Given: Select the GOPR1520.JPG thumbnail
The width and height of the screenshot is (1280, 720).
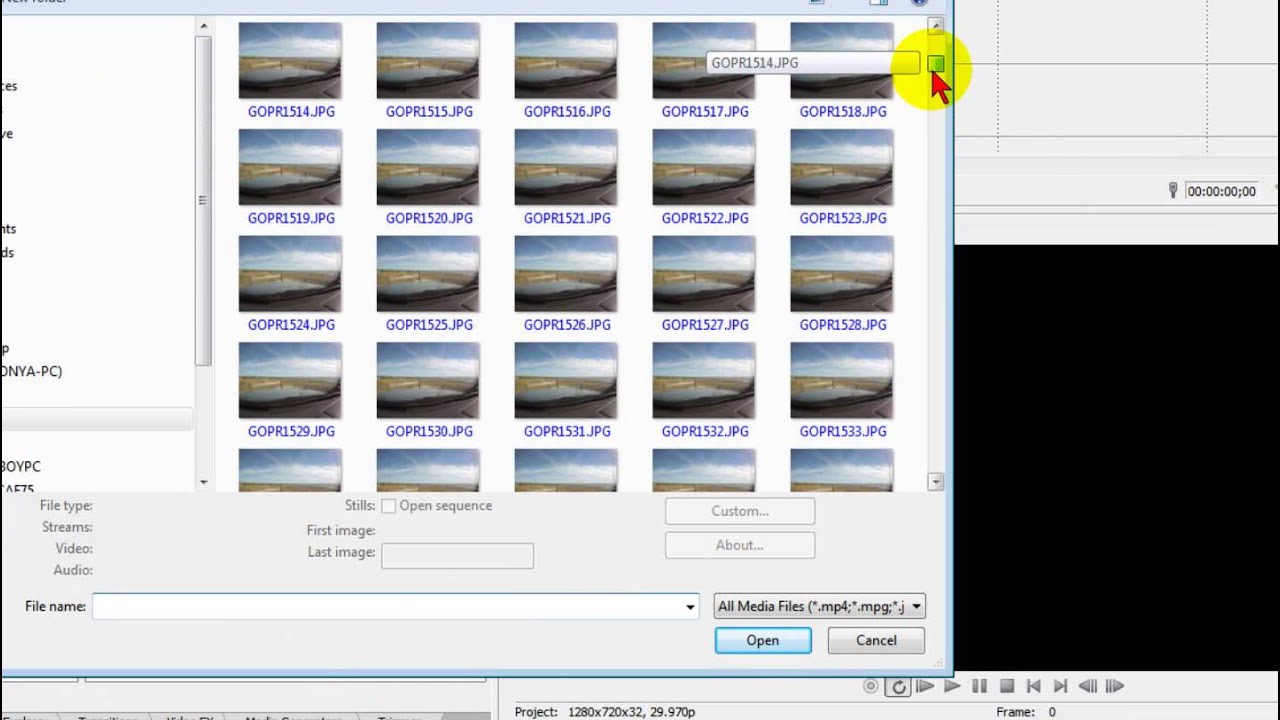Looking at the screenshot, I should pos(428,167).
